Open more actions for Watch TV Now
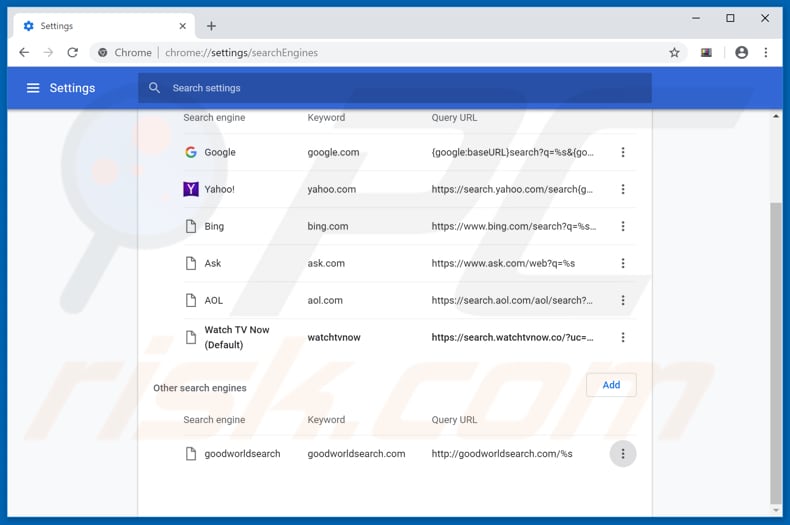 pos(623,337)
